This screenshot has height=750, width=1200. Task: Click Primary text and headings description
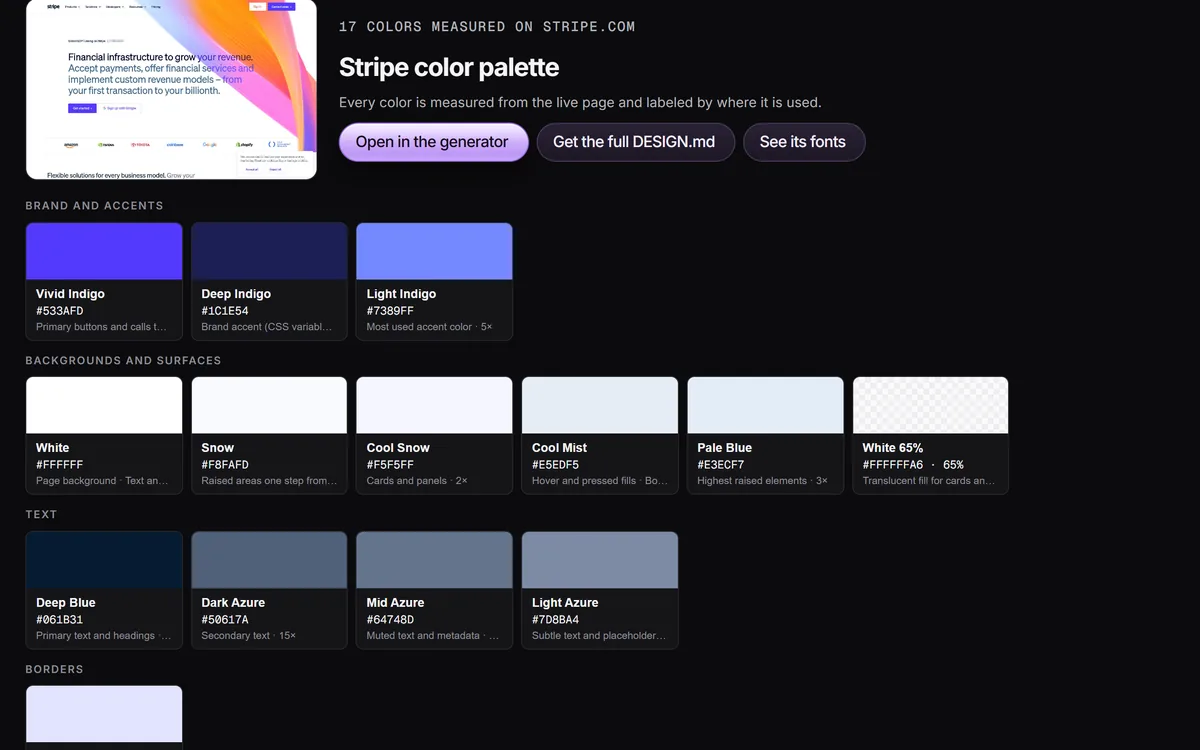coord(104,636)
